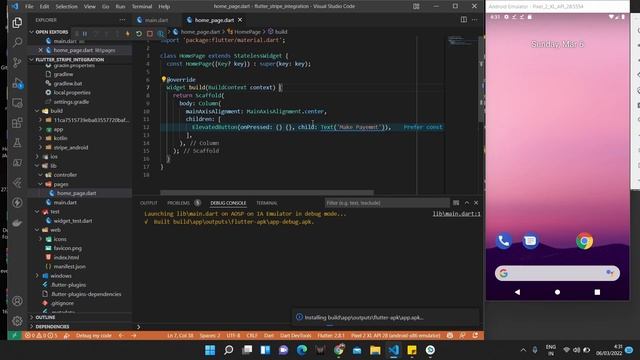Clear the debug console output

coord(456,203)
